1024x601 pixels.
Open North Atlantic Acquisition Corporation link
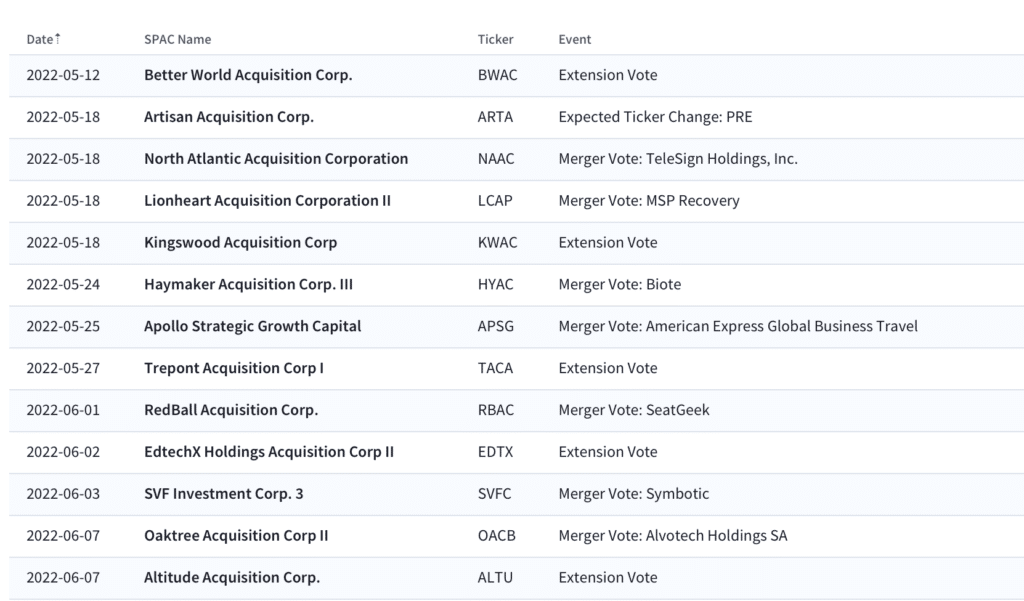(276, 159)
